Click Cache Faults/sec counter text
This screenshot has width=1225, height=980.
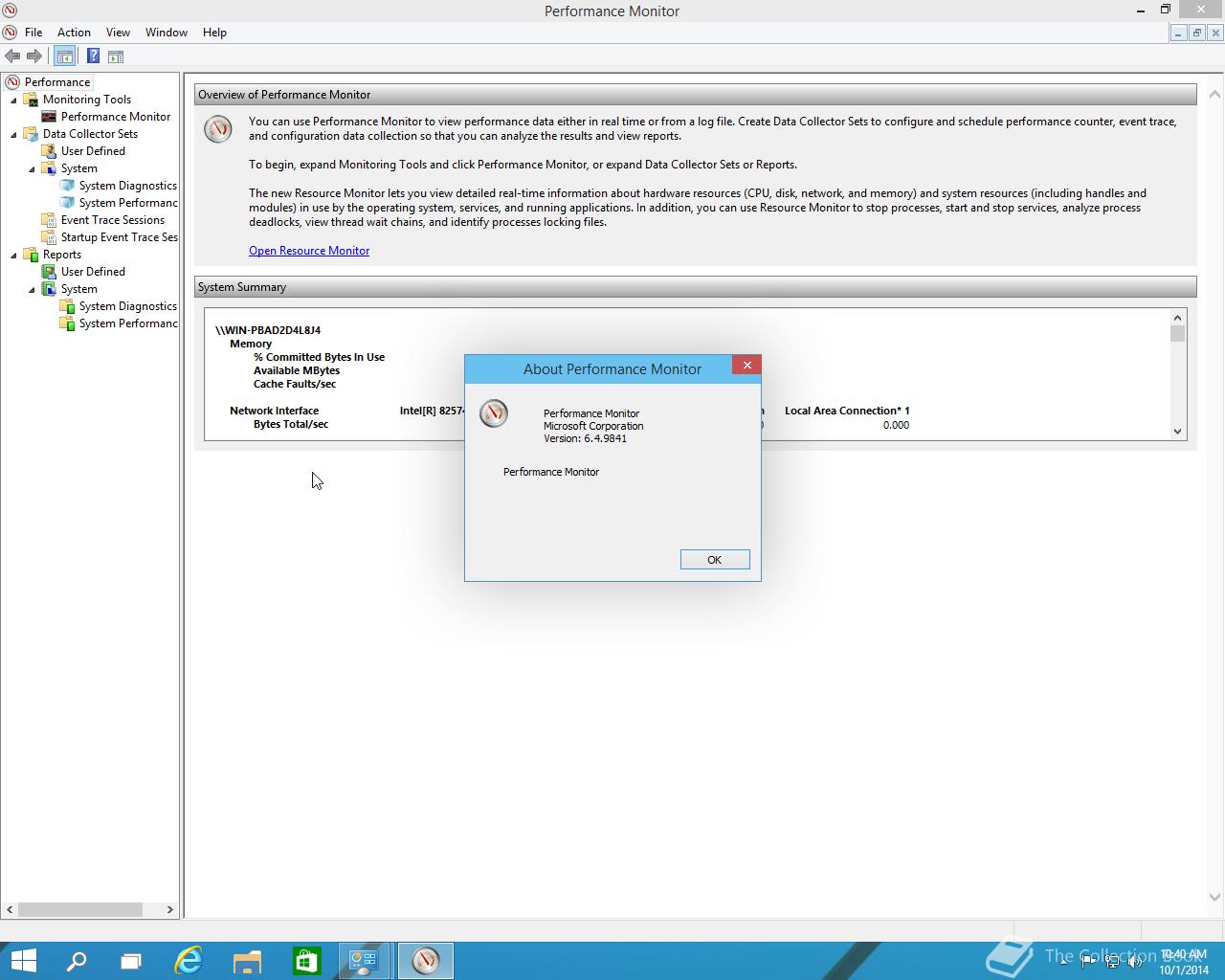tap(295, 384)
